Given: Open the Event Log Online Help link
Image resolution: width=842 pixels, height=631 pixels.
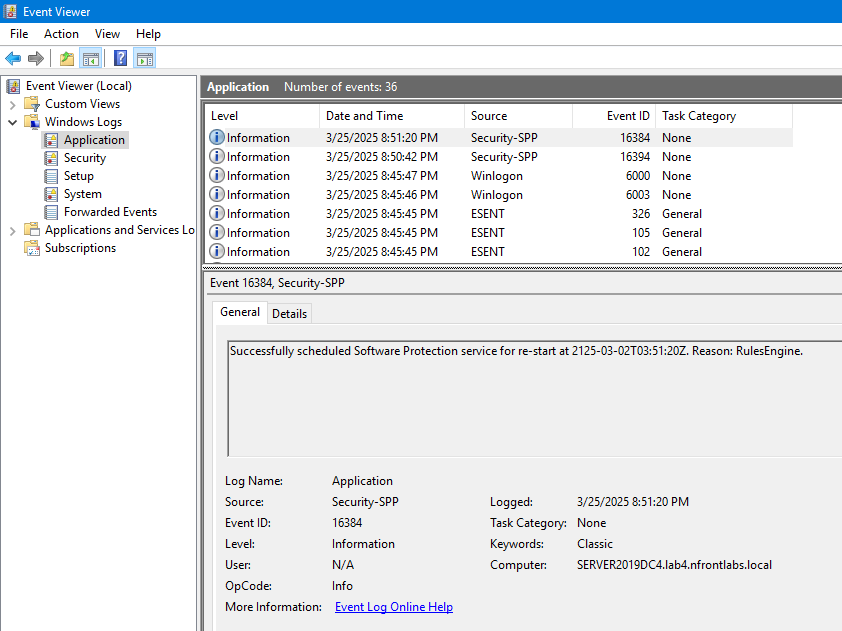Looking at the screenshot, I should point(393,607).
